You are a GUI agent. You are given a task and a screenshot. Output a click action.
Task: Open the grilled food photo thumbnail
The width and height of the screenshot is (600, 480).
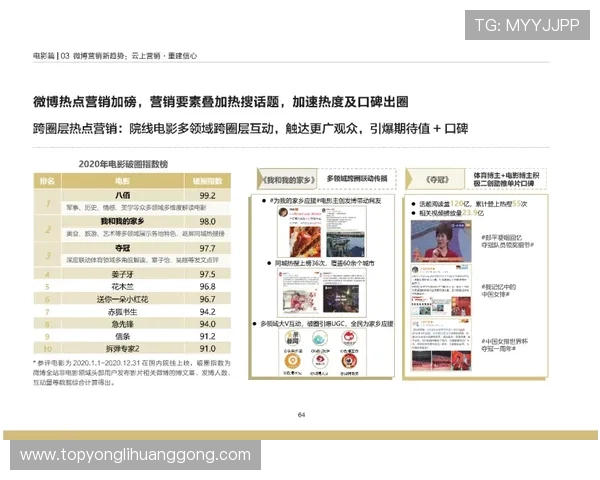coord(305,242)
